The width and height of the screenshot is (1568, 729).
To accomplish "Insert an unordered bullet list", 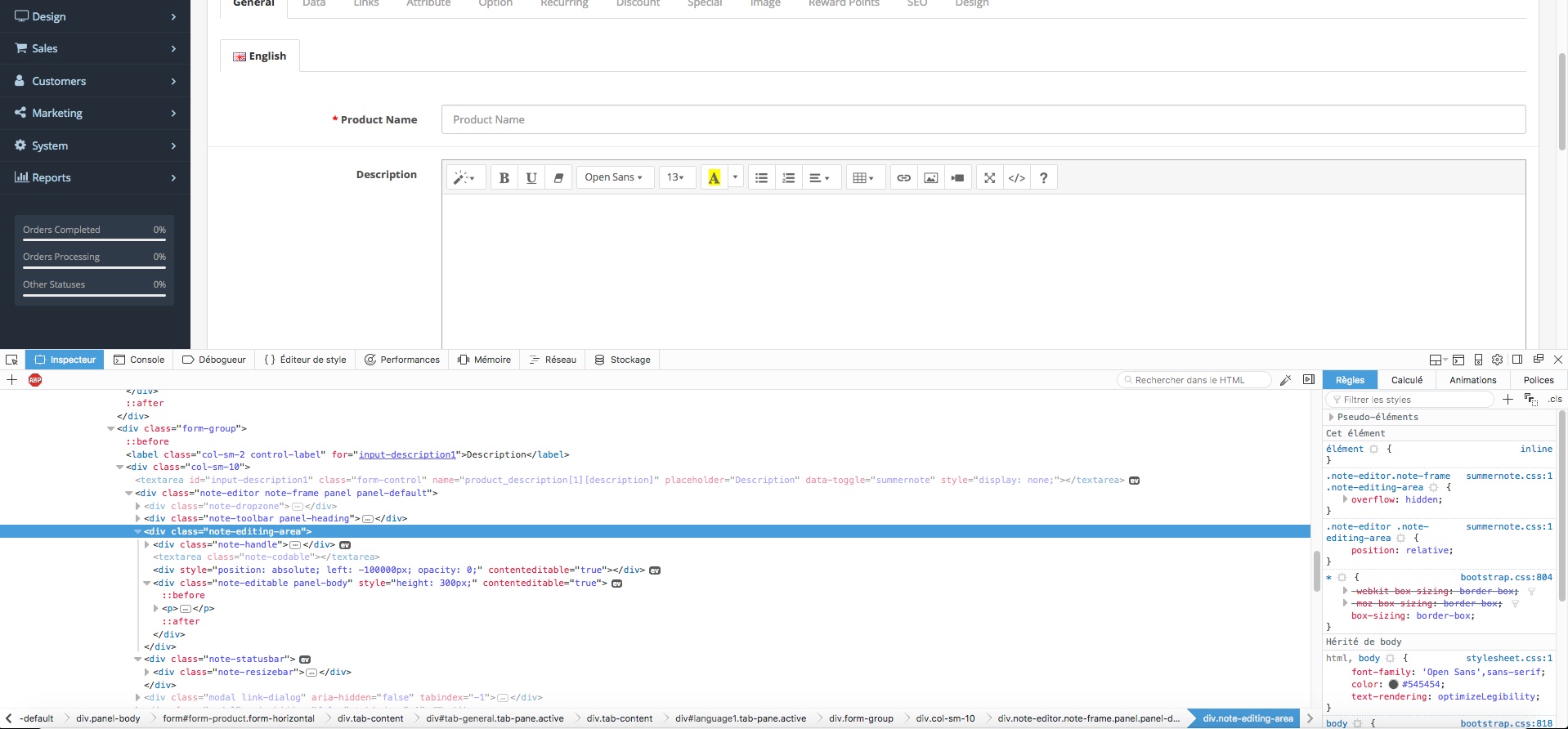I will (x=761, y=177).
